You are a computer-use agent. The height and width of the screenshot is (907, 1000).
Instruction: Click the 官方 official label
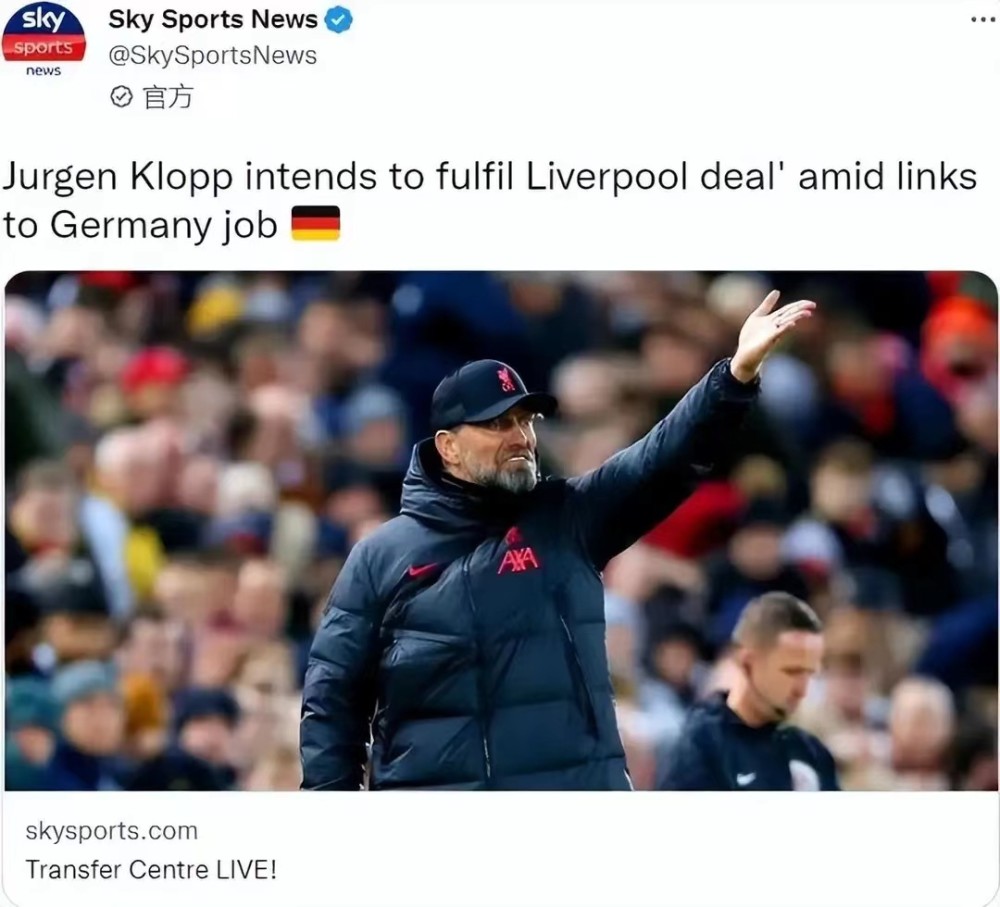168,98
